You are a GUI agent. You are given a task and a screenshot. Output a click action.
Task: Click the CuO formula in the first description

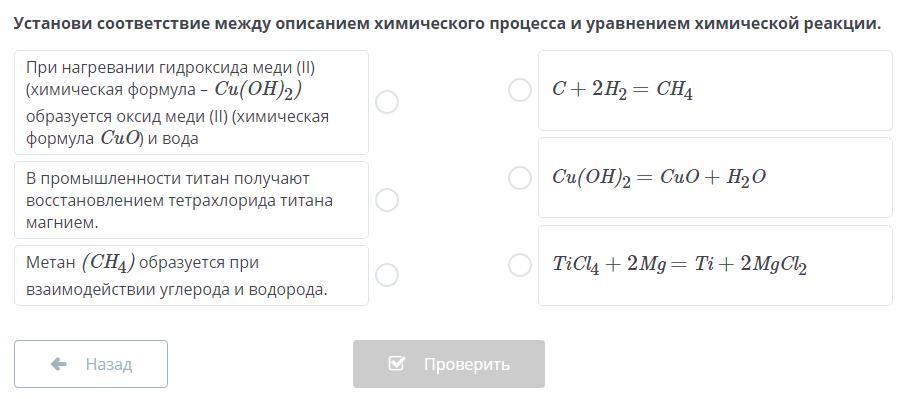point(120,138)
